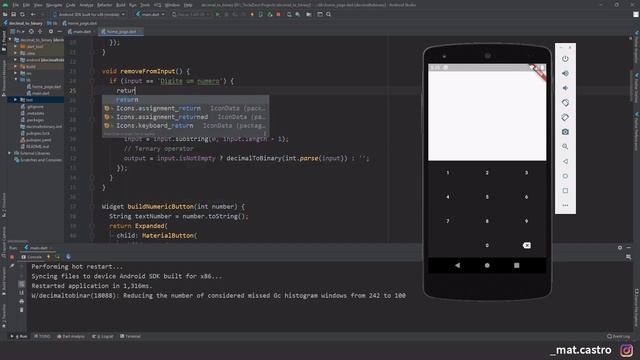
Task: Click the red Stop button in main toolbar
Action: pos(278,14)
